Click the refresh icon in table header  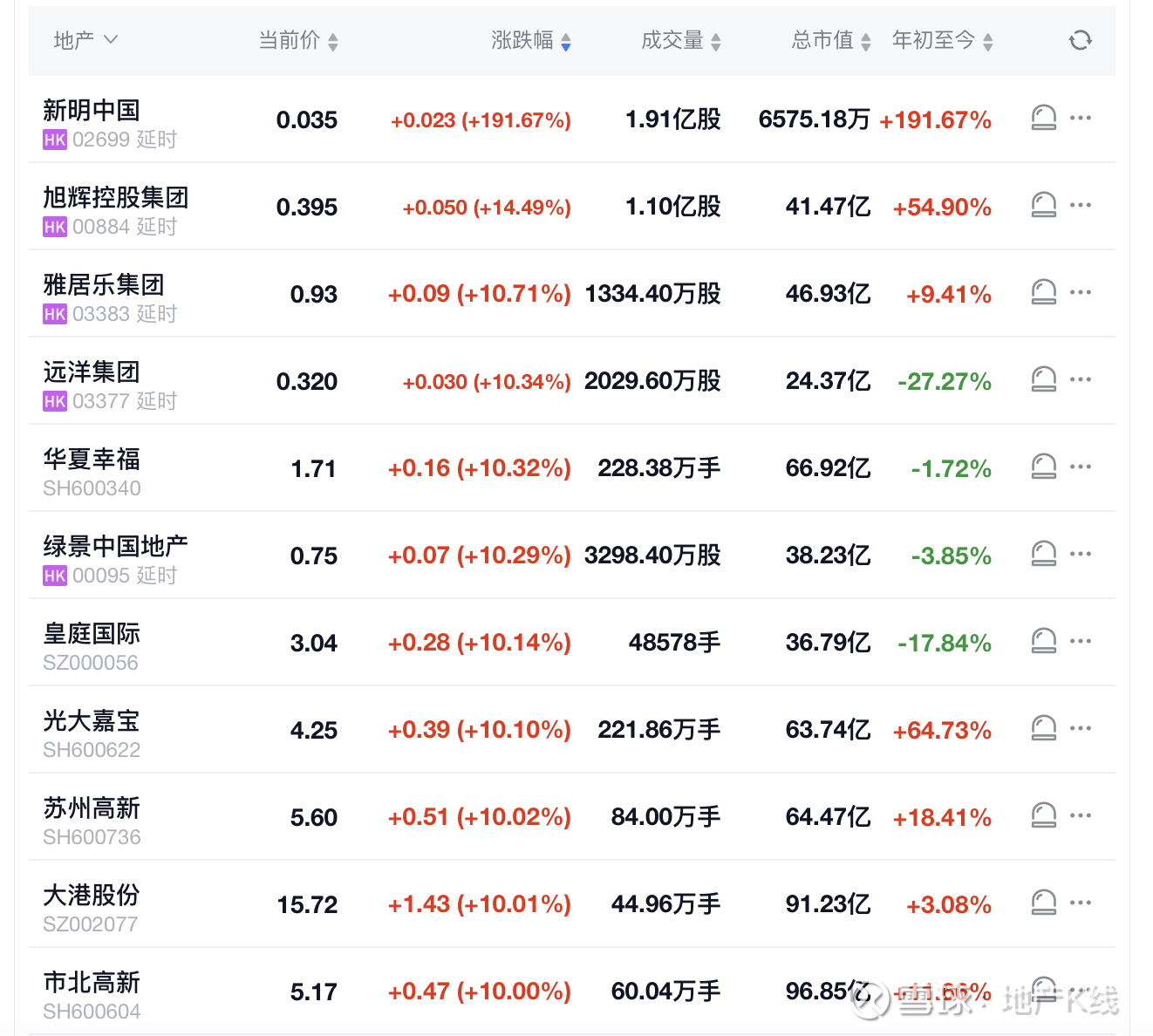[1080, 40]
